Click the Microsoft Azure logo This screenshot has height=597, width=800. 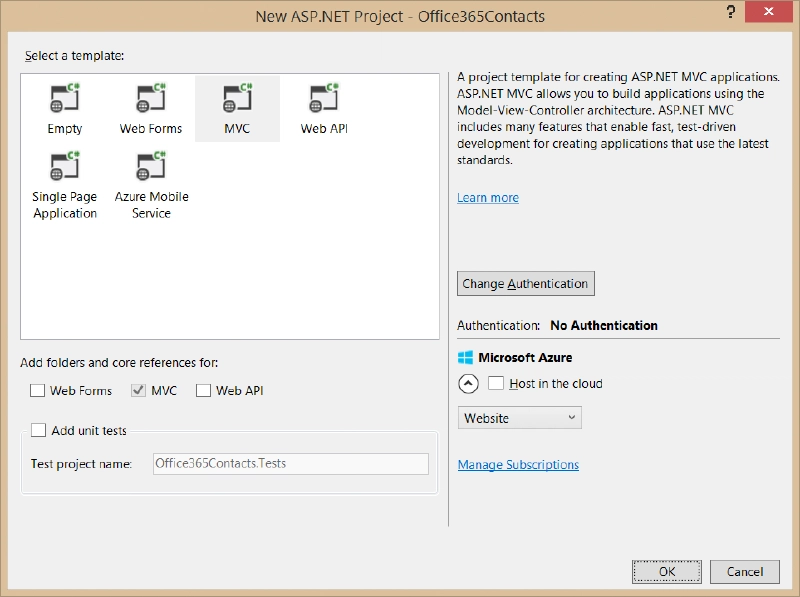464,357
